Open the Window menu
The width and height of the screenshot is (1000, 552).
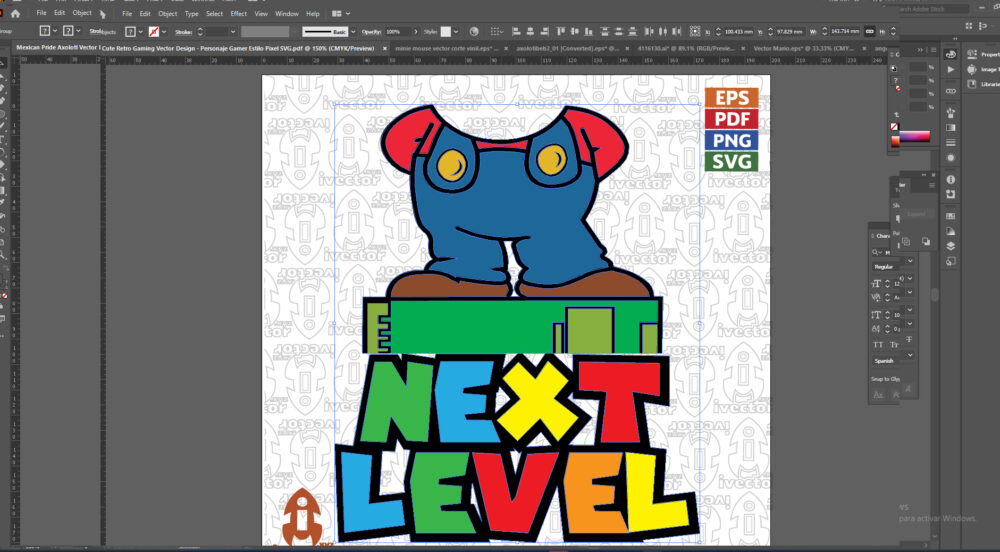286,13
